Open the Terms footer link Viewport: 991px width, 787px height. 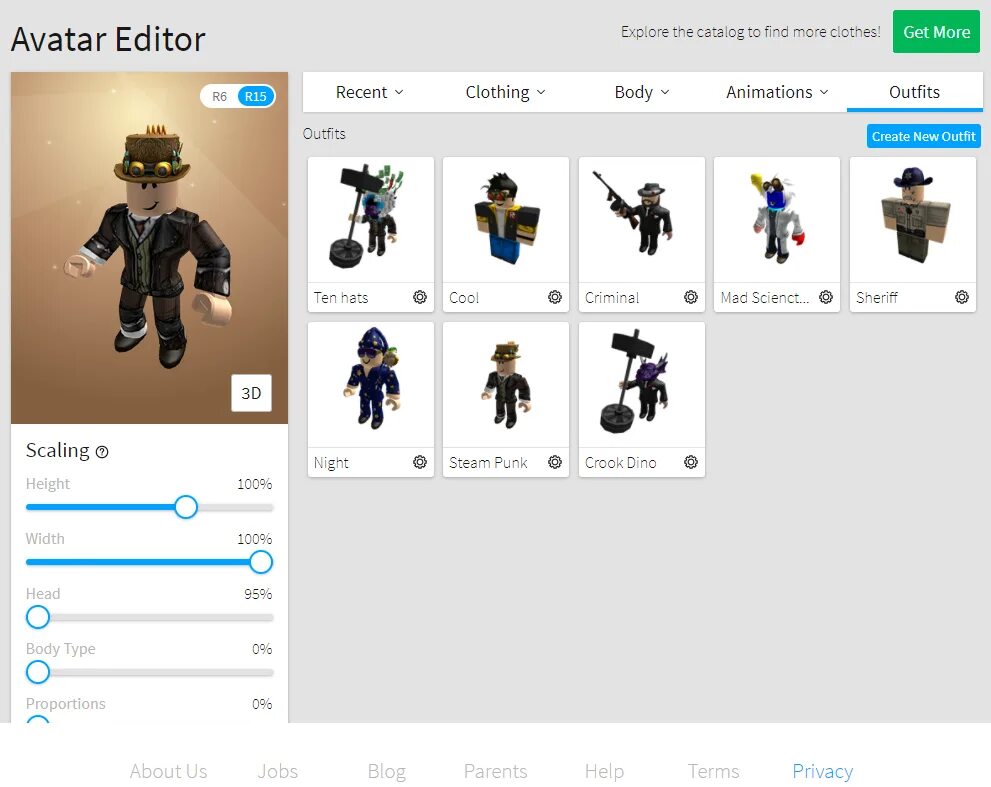tap(714, 771)
